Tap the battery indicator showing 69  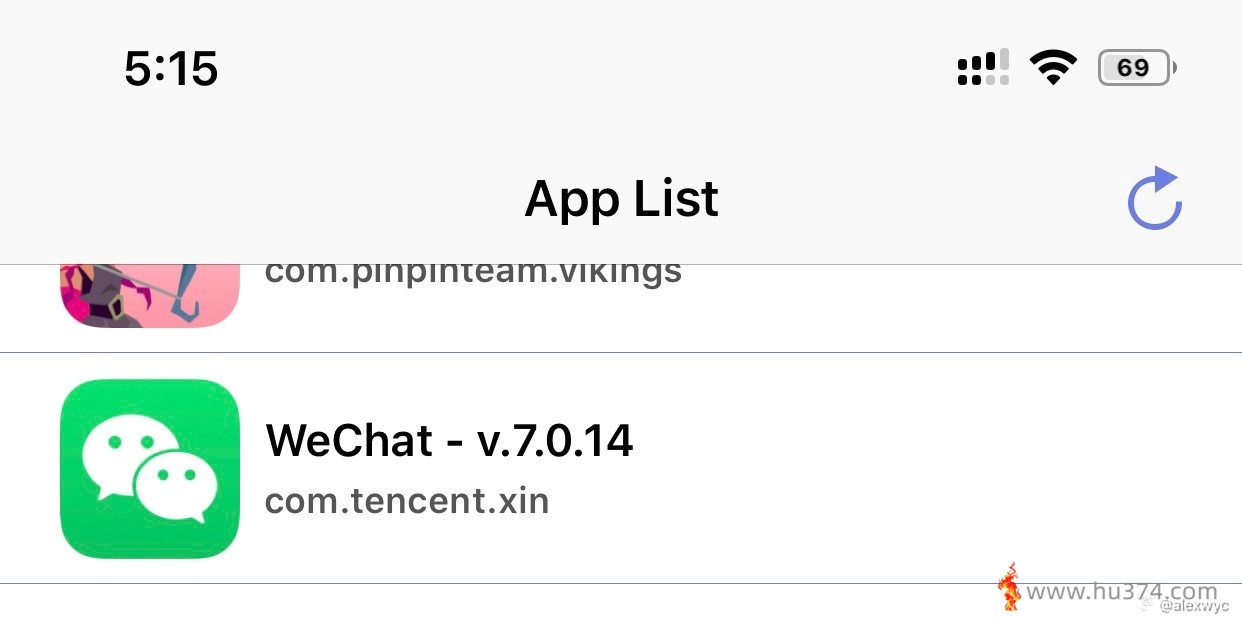point(1137,68)
